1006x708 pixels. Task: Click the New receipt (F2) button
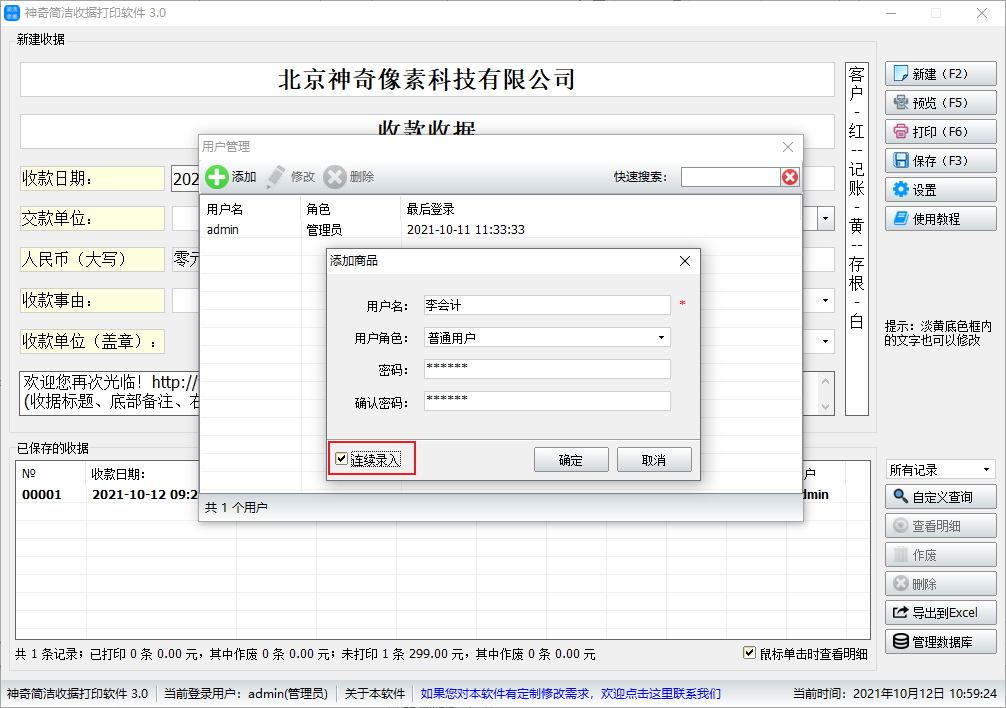[x=940, y=74]
